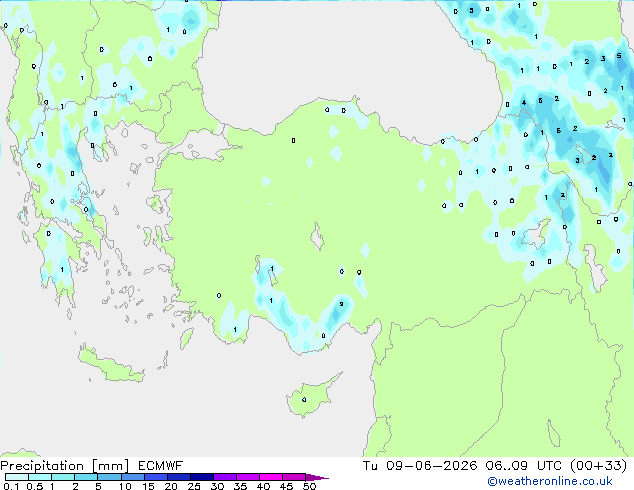The width and height of the screenshot is (634, 490).
Task: Select the 2–5 mm legend color
Action: pyautogui.click(x=86, y=477)
